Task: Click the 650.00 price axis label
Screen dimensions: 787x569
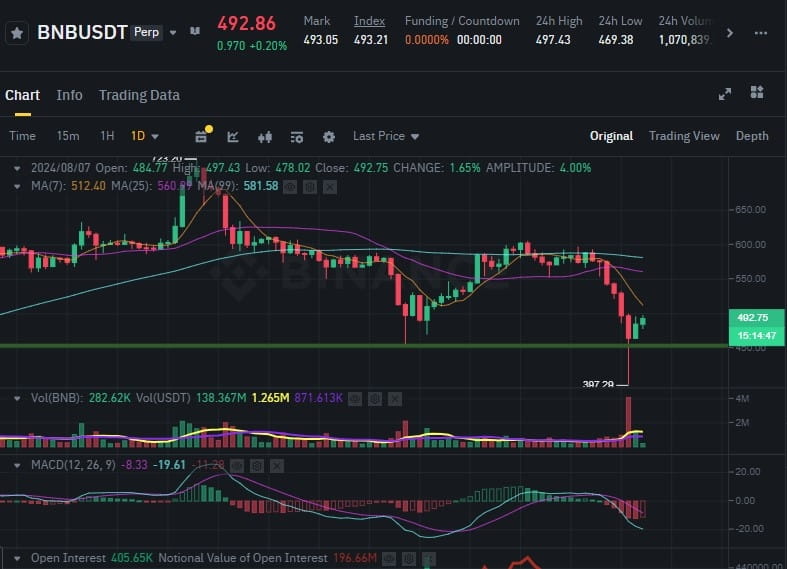Action: pyautogui.click(x=750, y=210)
